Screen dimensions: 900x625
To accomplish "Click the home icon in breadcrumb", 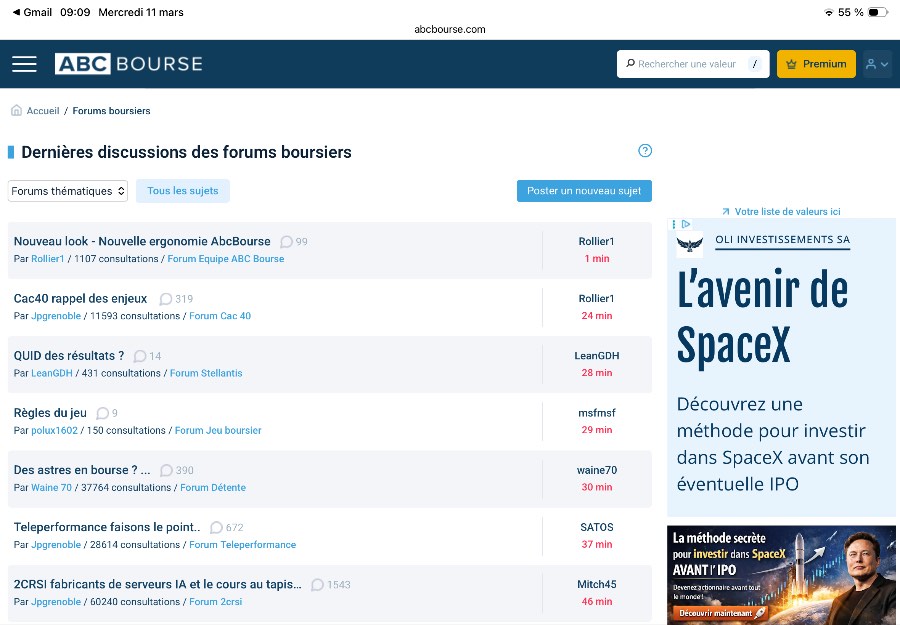I will [x=16, y=111].
